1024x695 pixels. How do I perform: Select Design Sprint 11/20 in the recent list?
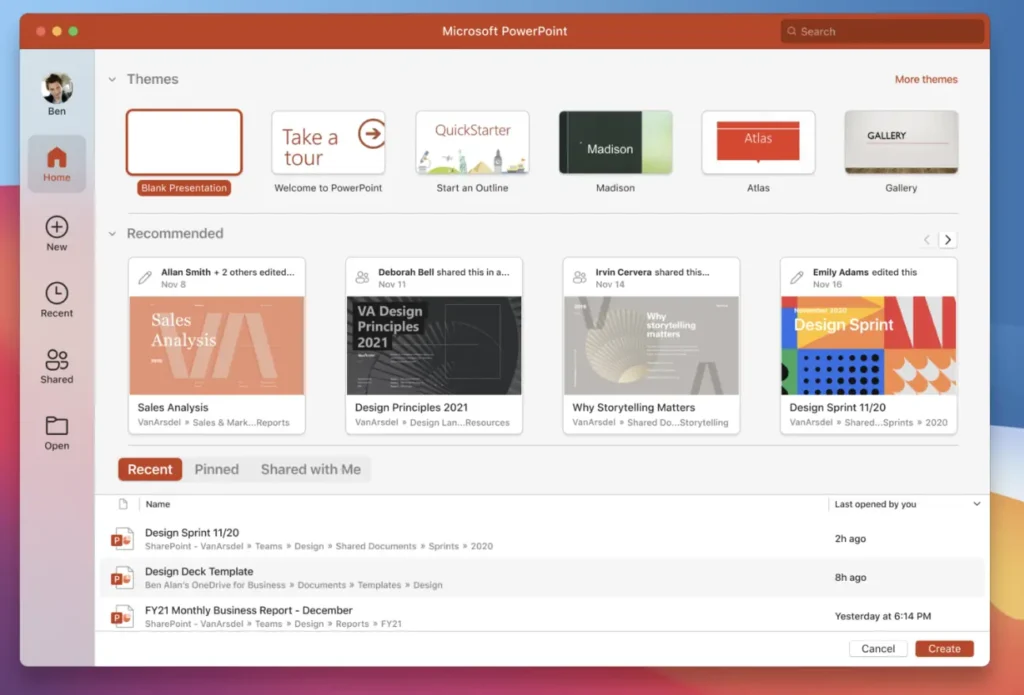542,539
